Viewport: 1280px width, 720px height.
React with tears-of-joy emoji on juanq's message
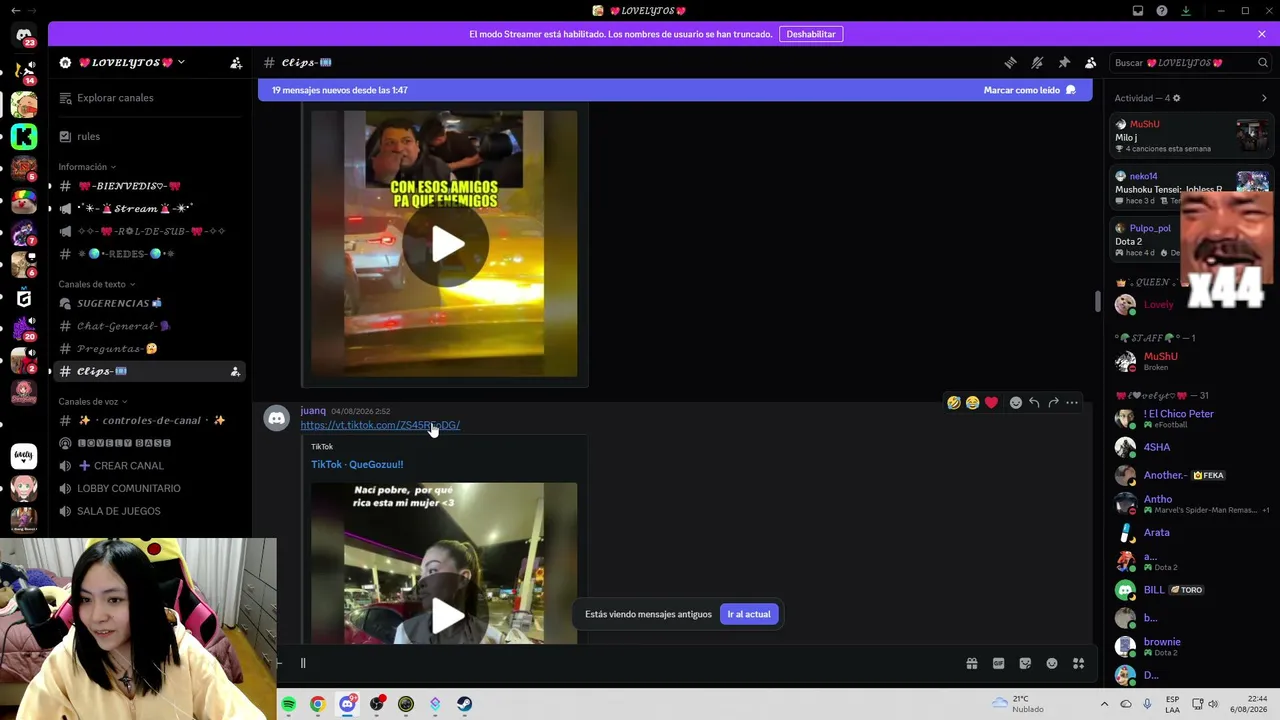[x=972, y=403]
